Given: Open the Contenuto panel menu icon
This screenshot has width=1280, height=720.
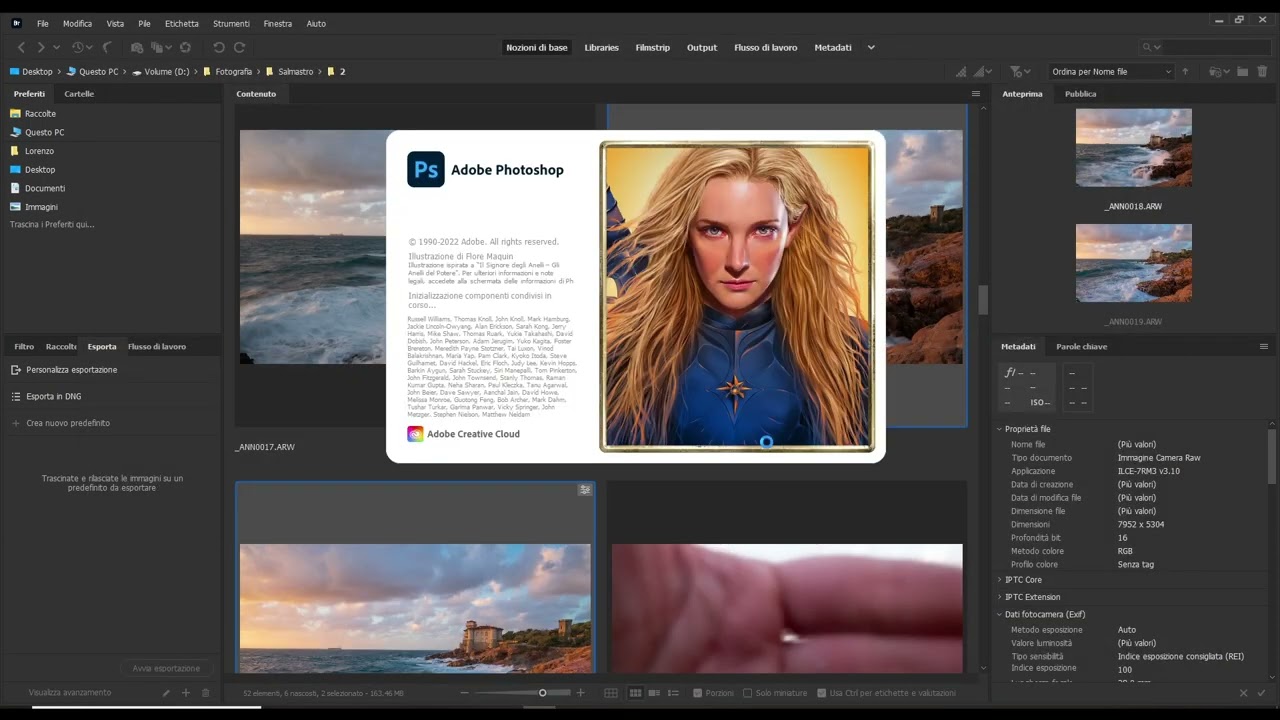Looking at the screenshot, I should click(976, 94).
